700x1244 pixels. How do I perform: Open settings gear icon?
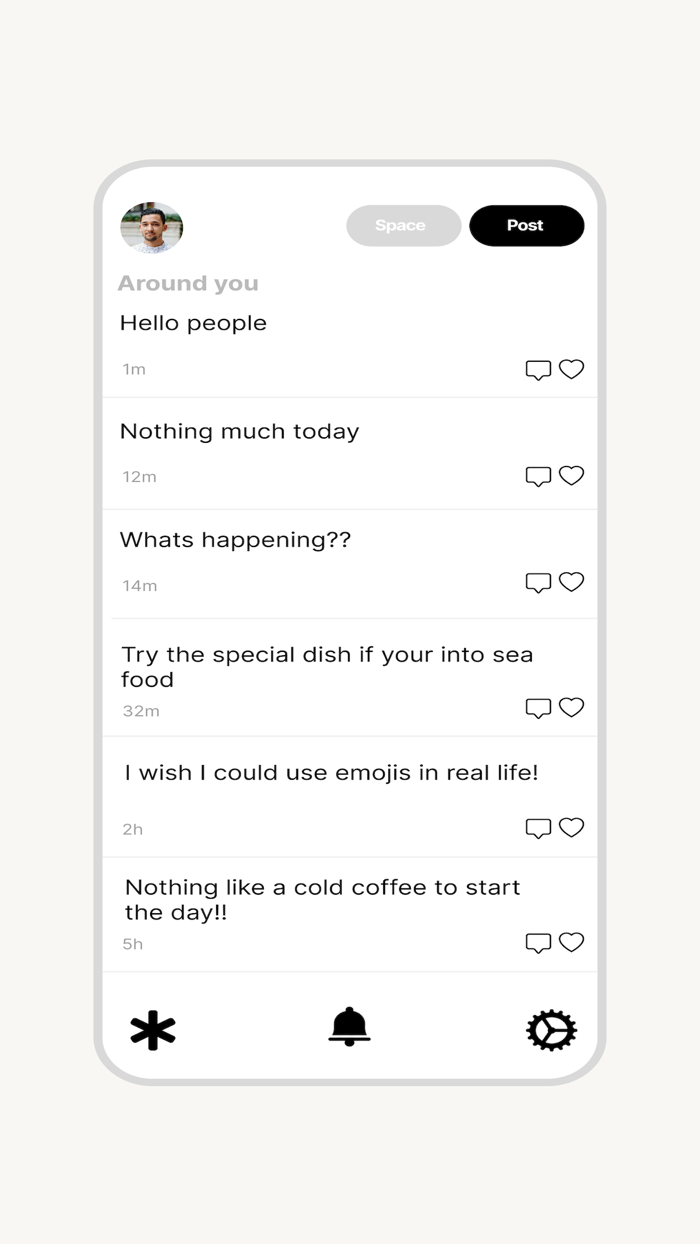pyautogui.click(x=551, y=1030)
